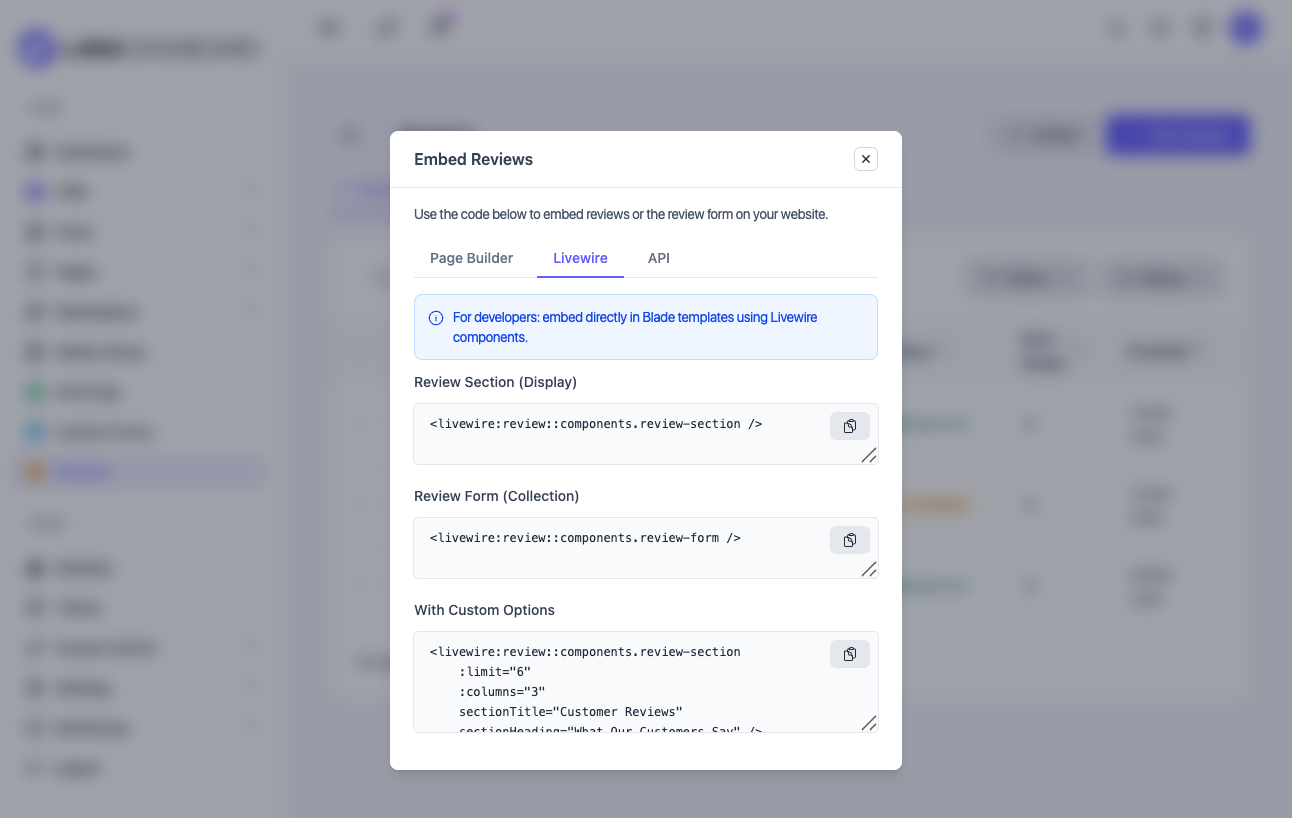This screenshot has height=818, width=1292.
Task: Open the user avatar menu in the header
Action: click(x=1245, y=27)
